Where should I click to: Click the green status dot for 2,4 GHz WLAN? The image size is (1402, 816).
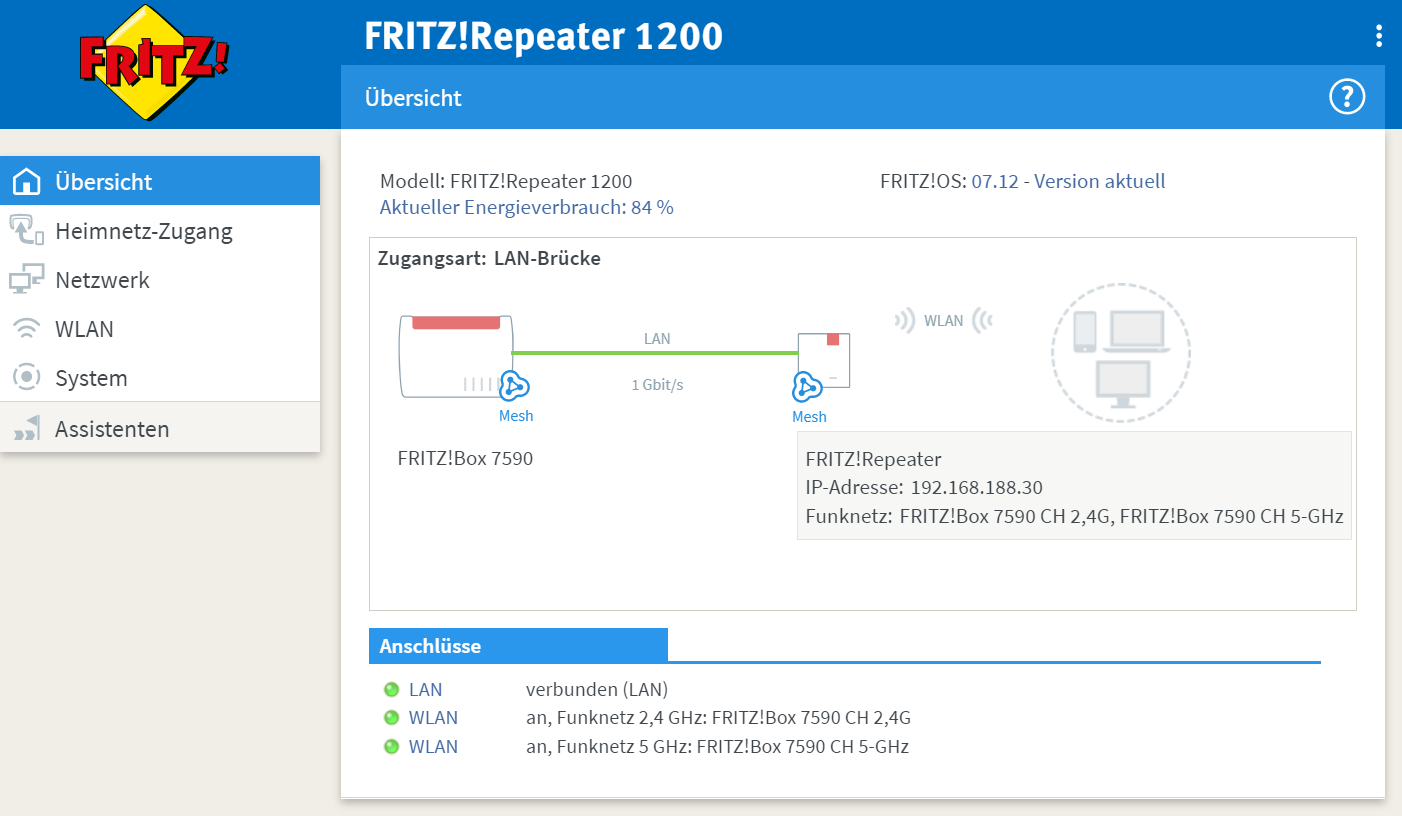[x=391, y=718]
